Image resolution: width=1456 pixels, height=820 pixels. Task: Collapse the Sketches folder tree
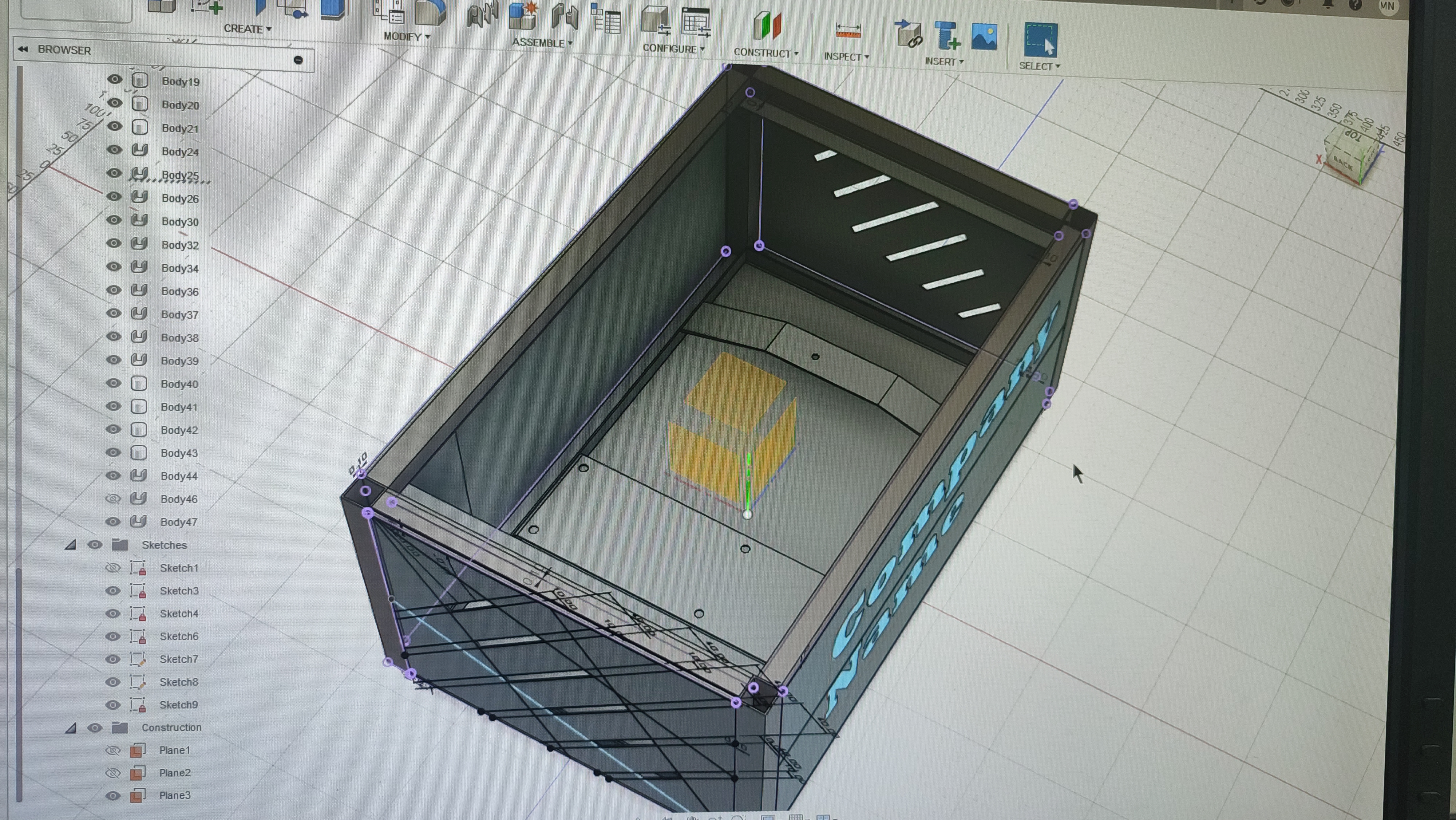(x=71, y=545)
